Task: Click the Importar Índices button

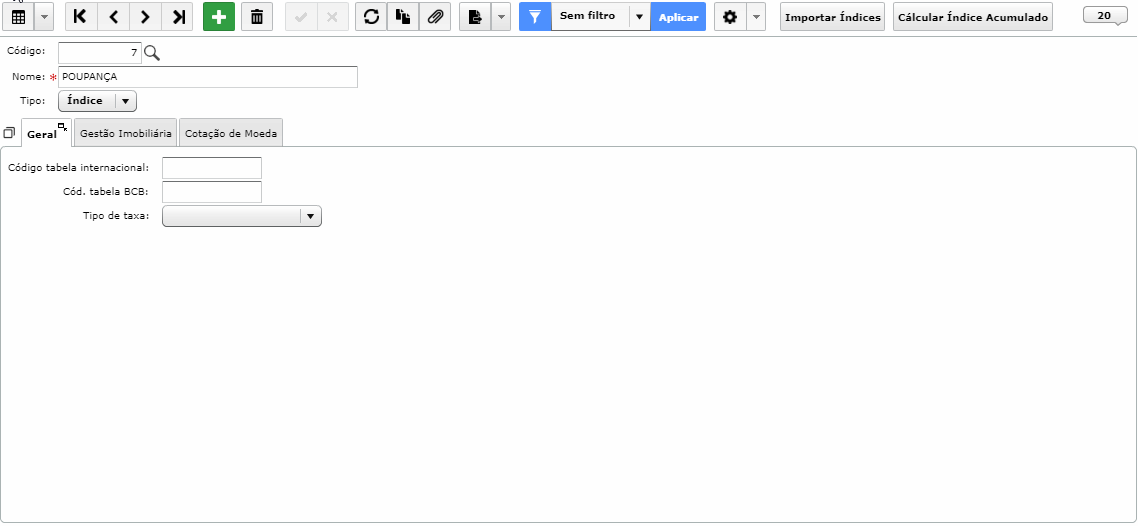Action: pyautogui.click(x=832, y=17)
